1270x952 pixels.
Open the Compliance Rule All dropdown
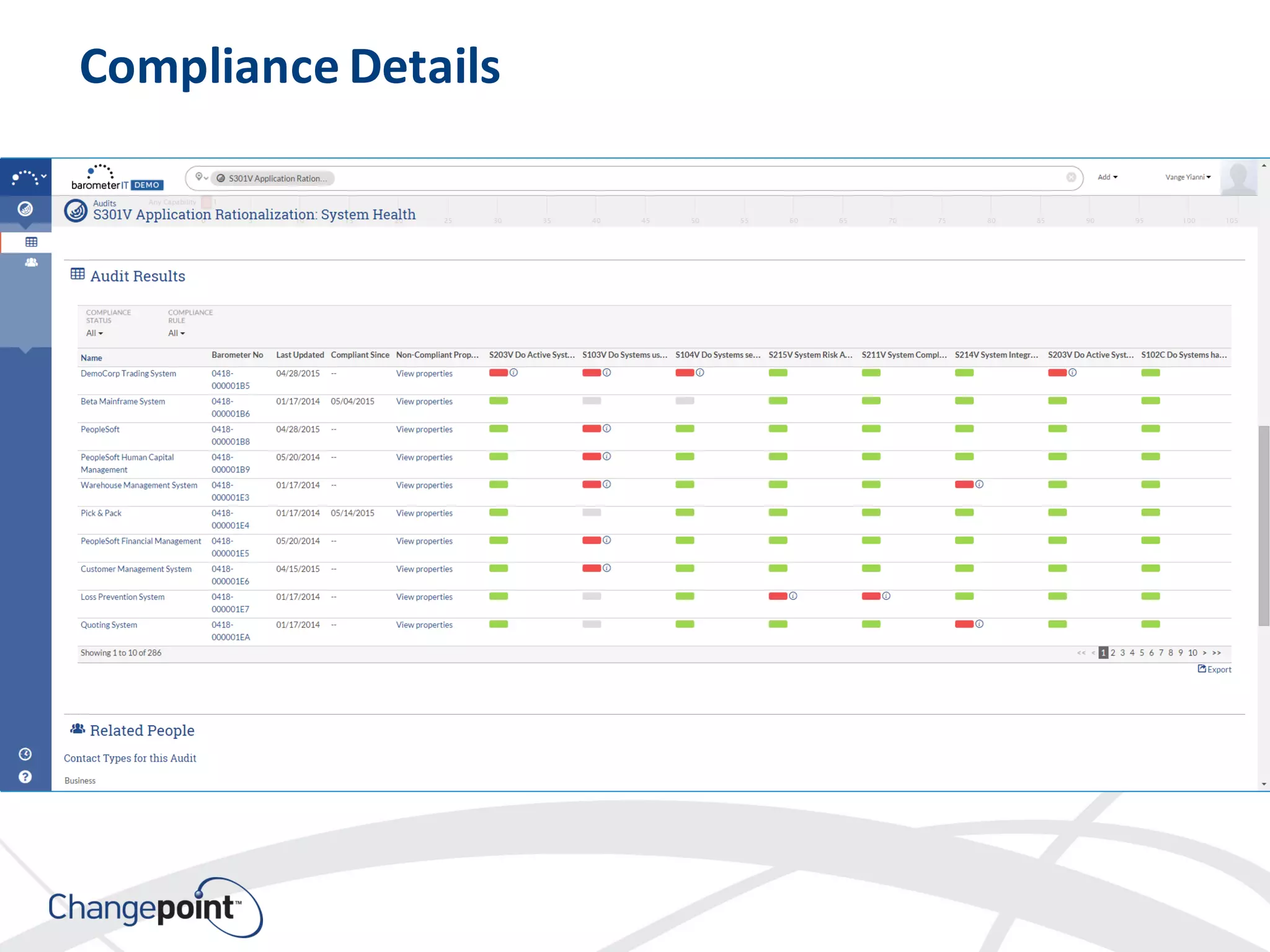tap(176, 333)
